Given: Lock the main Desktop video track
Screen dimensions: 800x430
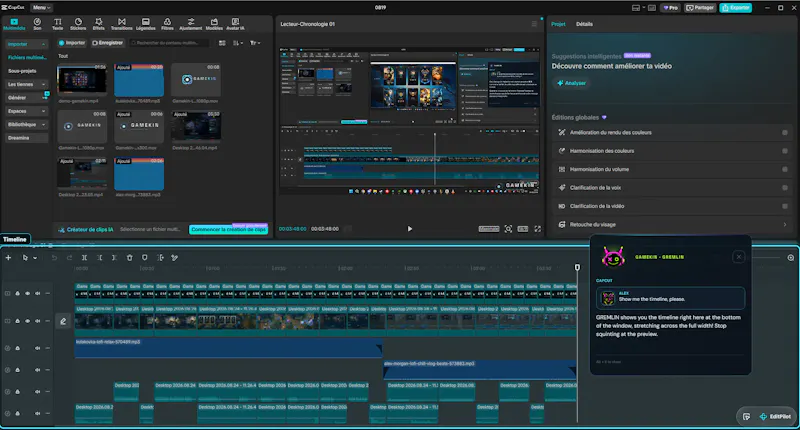Looking at the screenshot, I should tap(17, 321).
